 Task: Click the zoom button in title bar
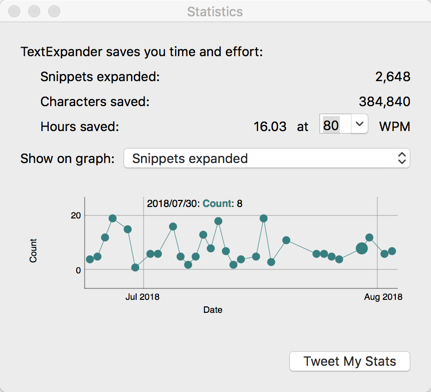point(54,11)
